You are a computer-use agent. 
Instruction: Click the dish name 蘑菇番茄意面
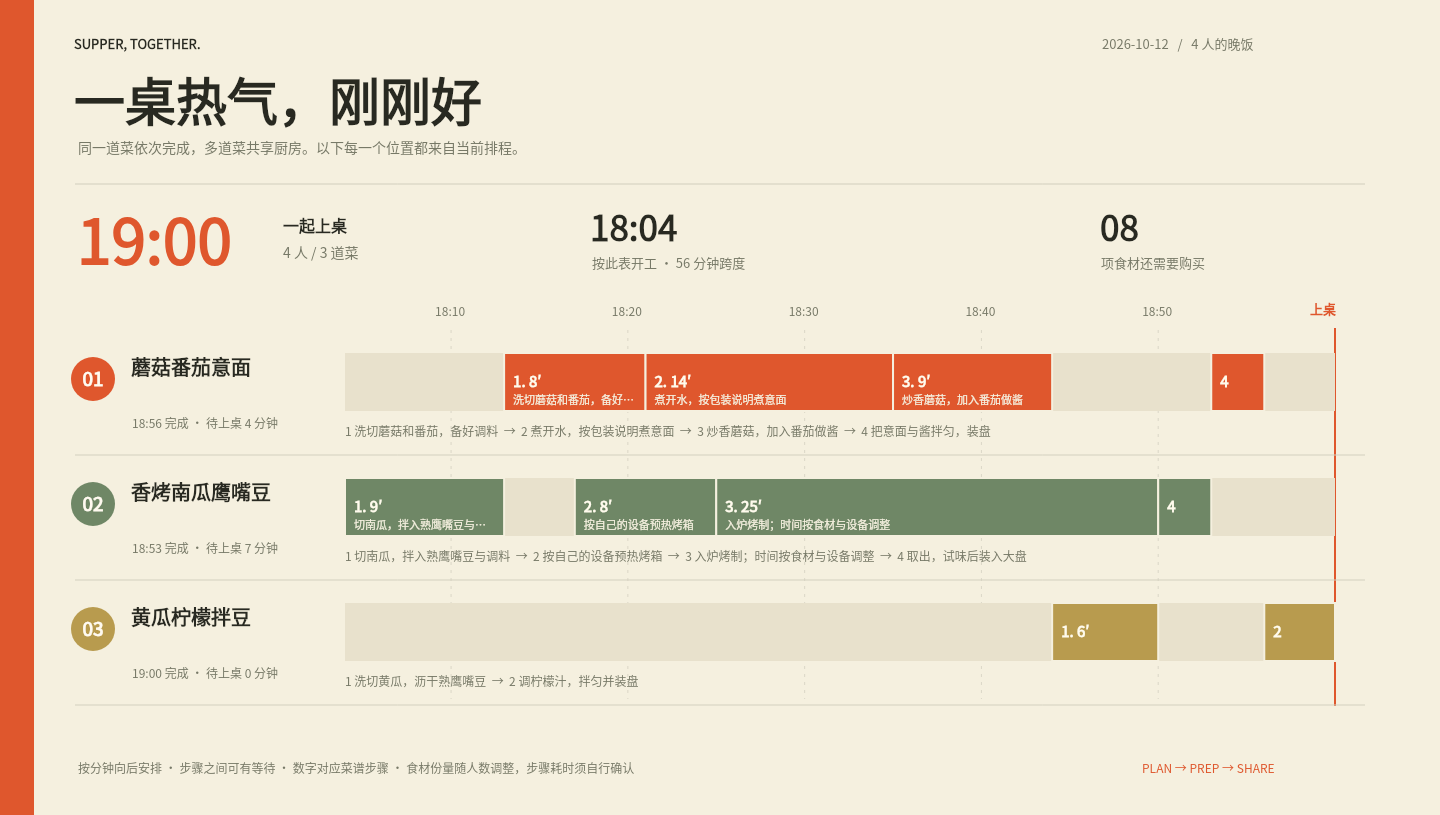click(191, 368)
